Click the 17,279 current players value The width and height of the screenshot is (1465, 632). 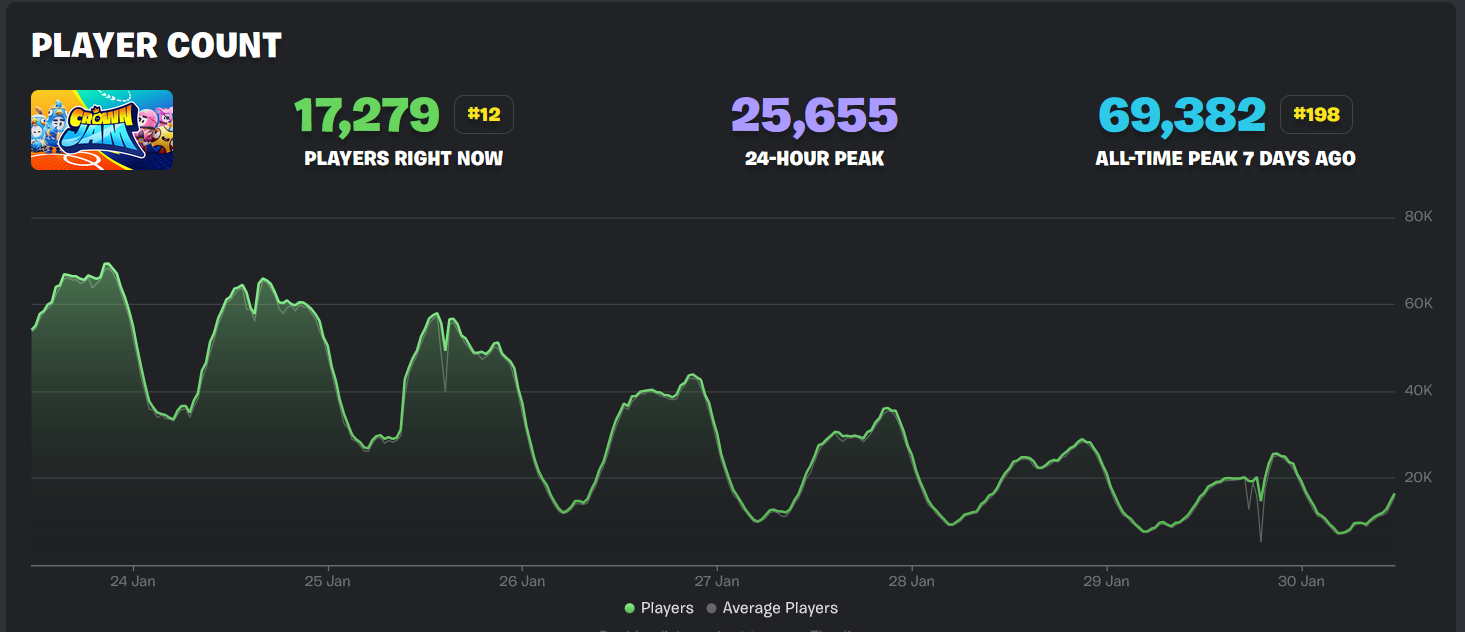(367, 116)
